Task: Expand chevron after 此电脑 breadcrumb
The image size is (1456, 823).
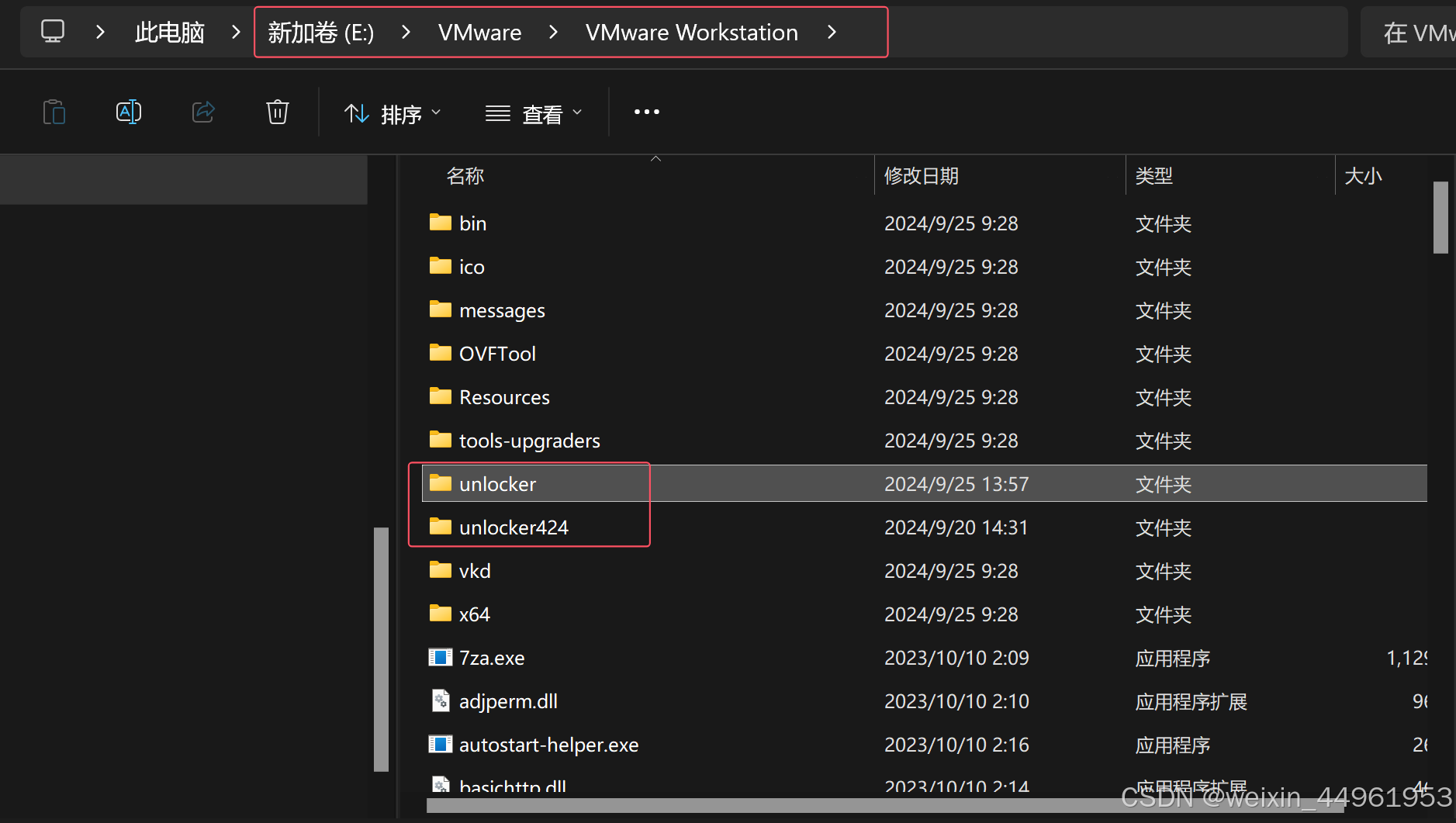Action: coord(236,32)
